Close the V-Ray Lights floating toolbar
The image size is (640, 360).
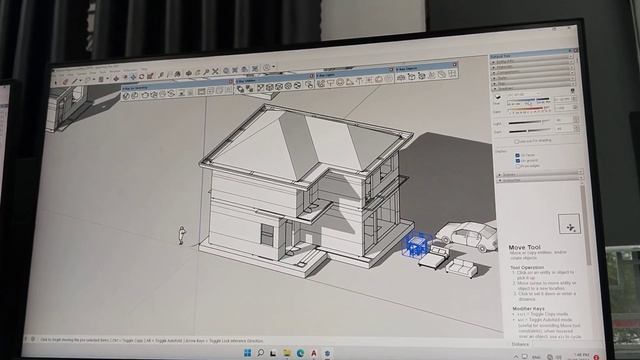[391, 69]
